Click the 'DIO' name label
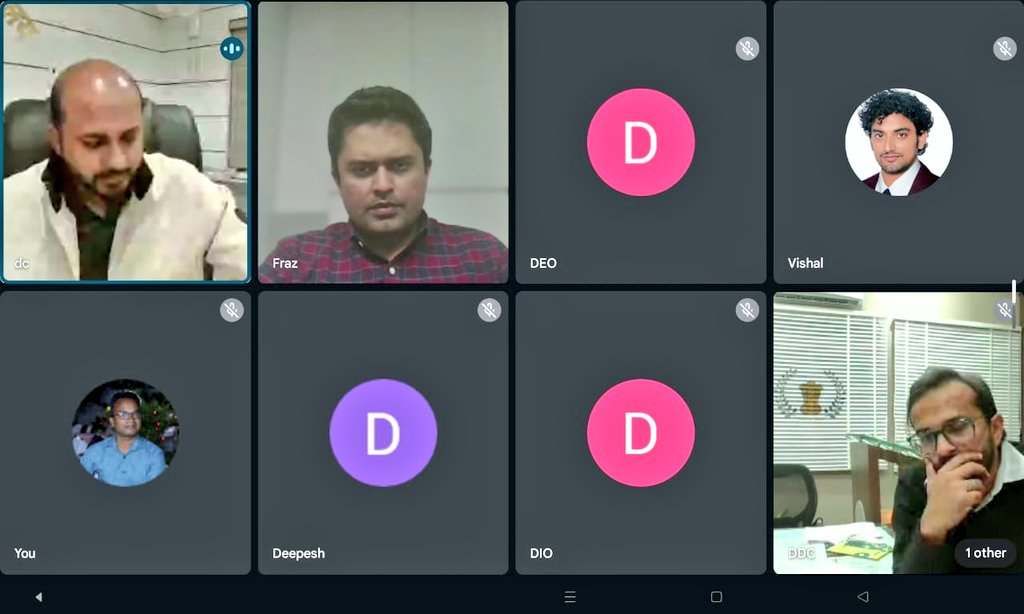This screenshot has width=1024, height=614. [x=541, y=553]
